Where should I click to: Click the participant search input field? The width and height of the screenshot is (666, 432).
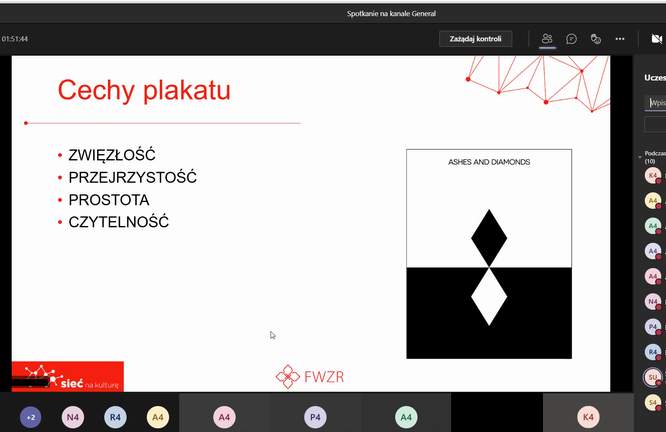pyautogui.click(x=656, y=102)
